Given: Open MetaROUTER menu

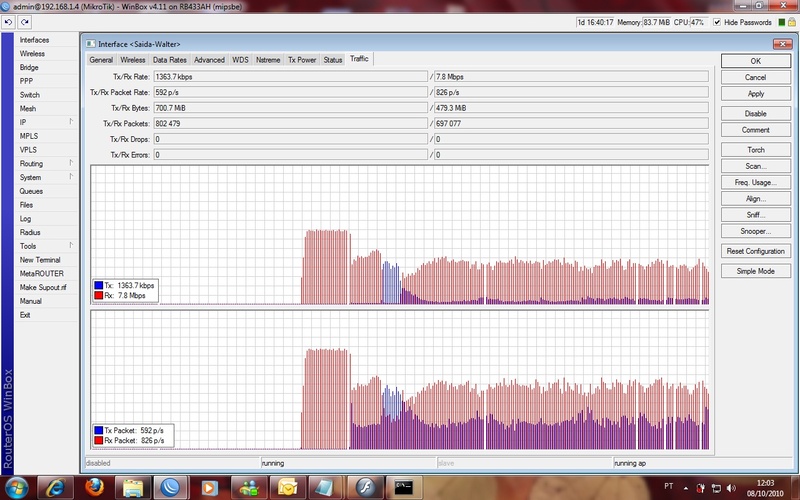Looking at the screenshot, I should 42,274.
